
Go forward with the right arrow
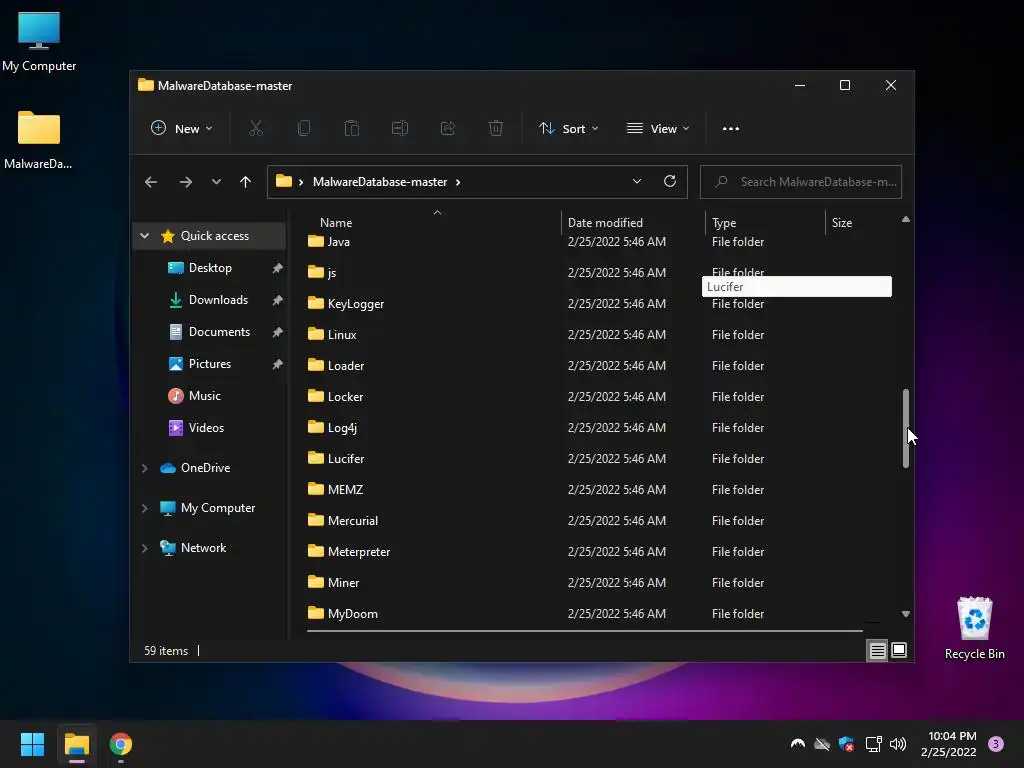click(x=186, y=182)
